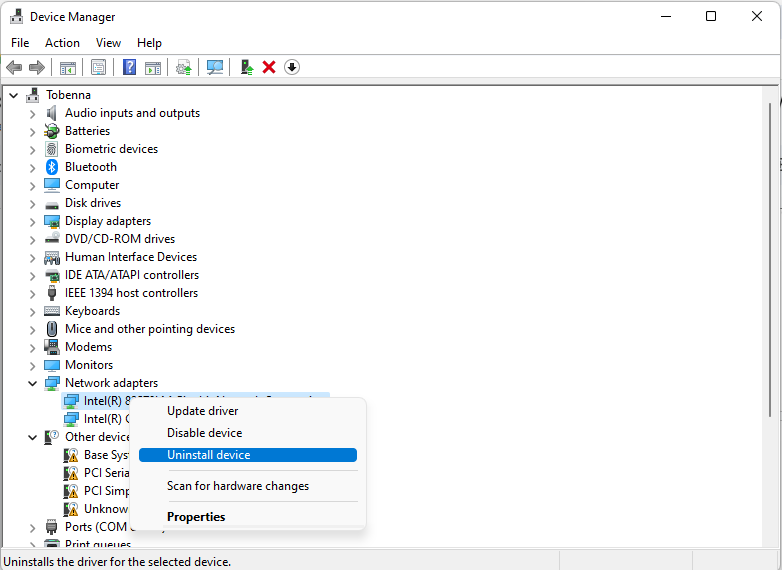This screenshot has height=570, width=782.
Task: Click the blue Help question mark icon
Action: [x=129, y=67]
